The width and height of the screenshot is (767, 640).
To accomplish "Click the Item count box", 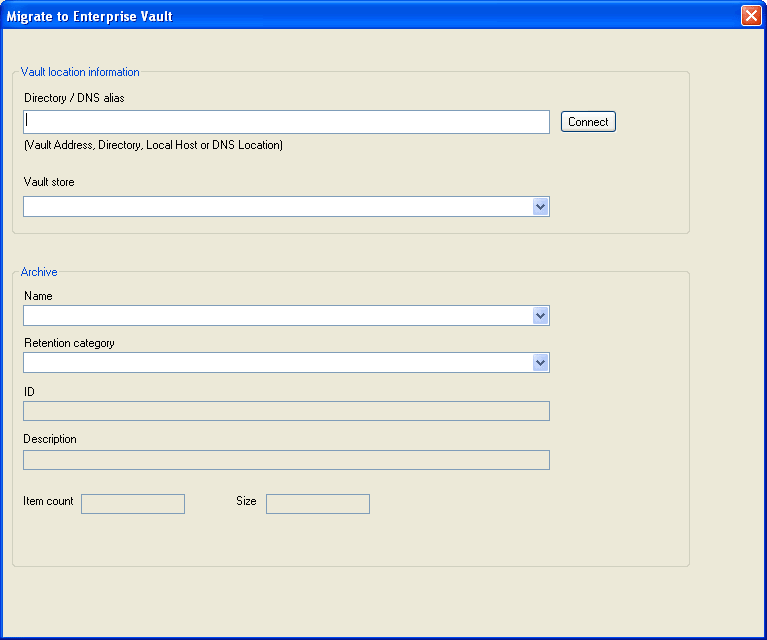I will (133, 504).
